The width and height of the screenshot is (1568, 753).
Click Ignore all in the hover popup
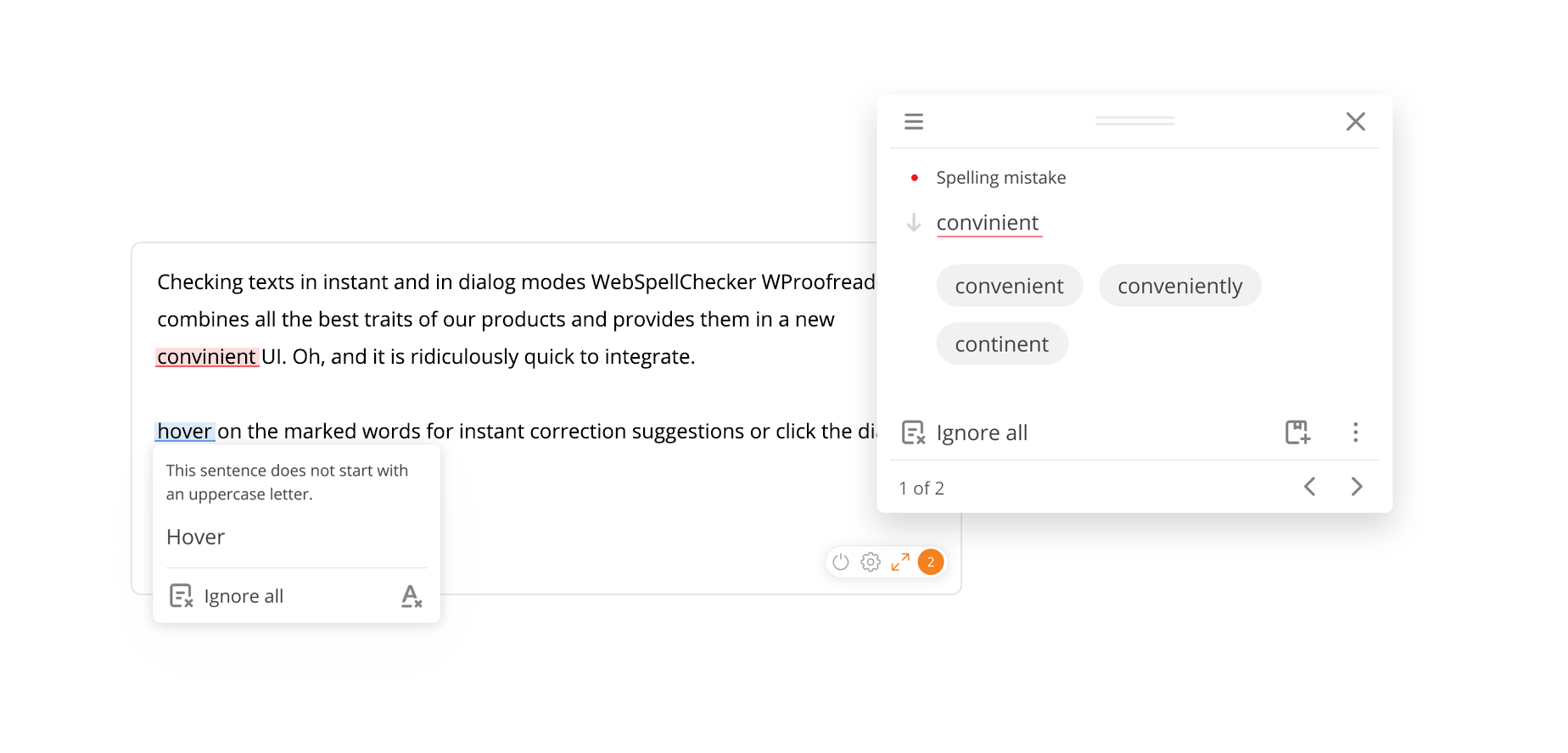click(x=227, y=596)
